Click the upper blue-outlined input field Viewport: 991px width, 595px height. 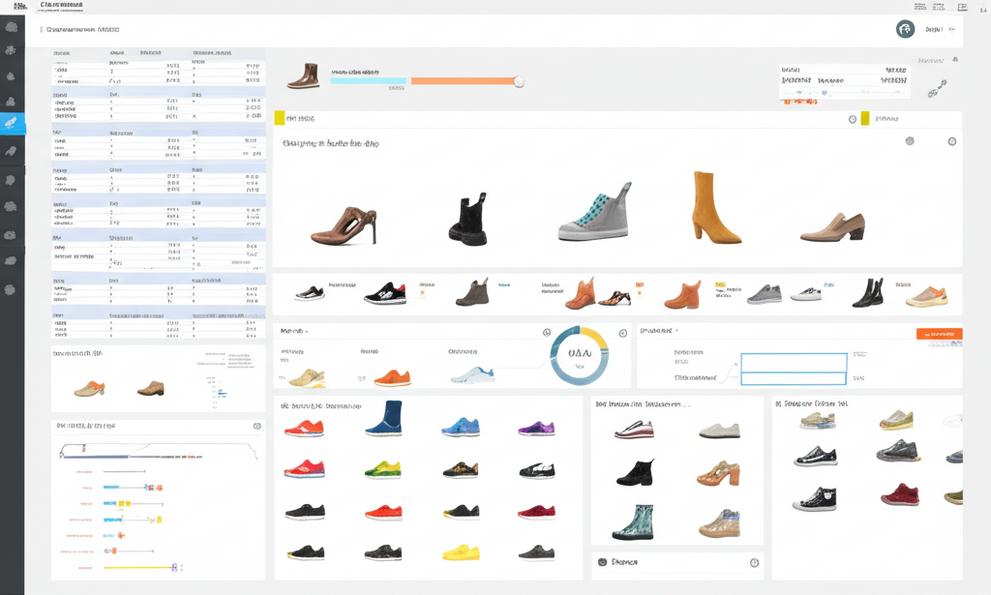click(793, 361)
